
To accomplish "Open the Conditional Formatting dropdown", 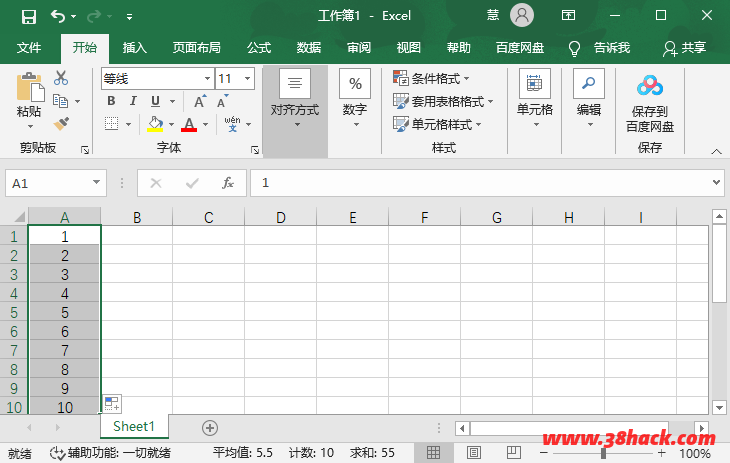I will (432, 78).
